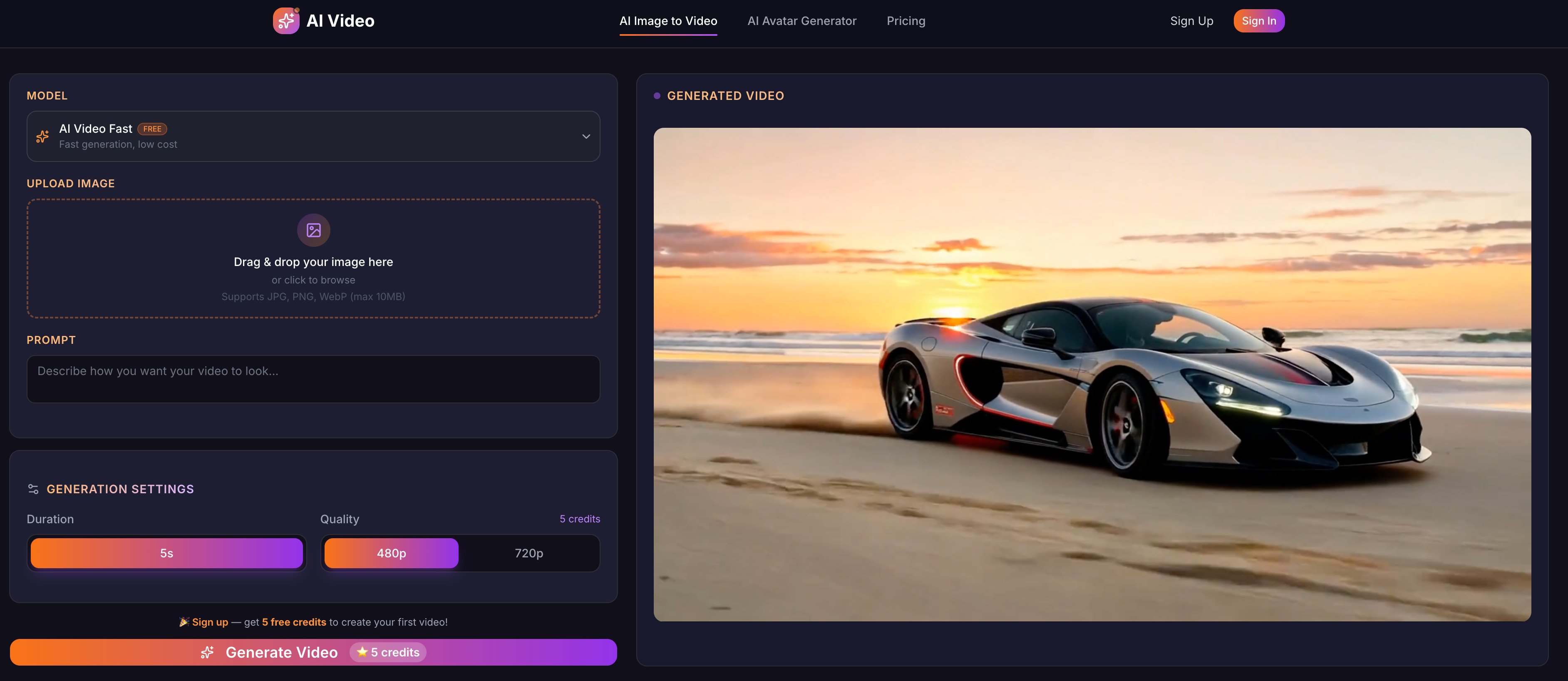Click the sparkle icon inside the model selector
The image size is (1568, 681).
coord(42,136)
